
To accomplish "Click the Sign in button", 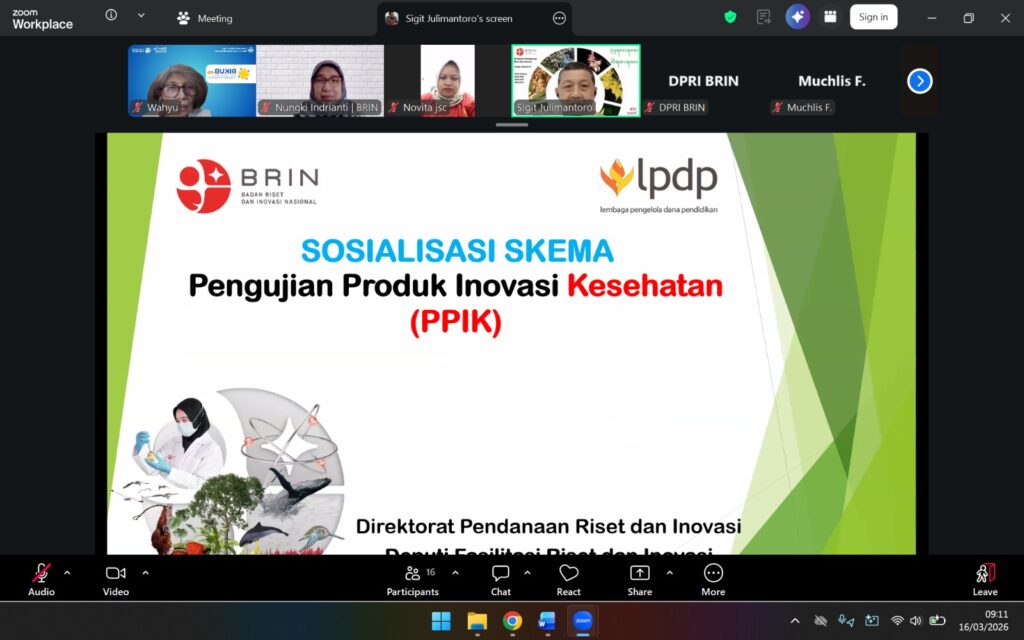I will point(873,17).
